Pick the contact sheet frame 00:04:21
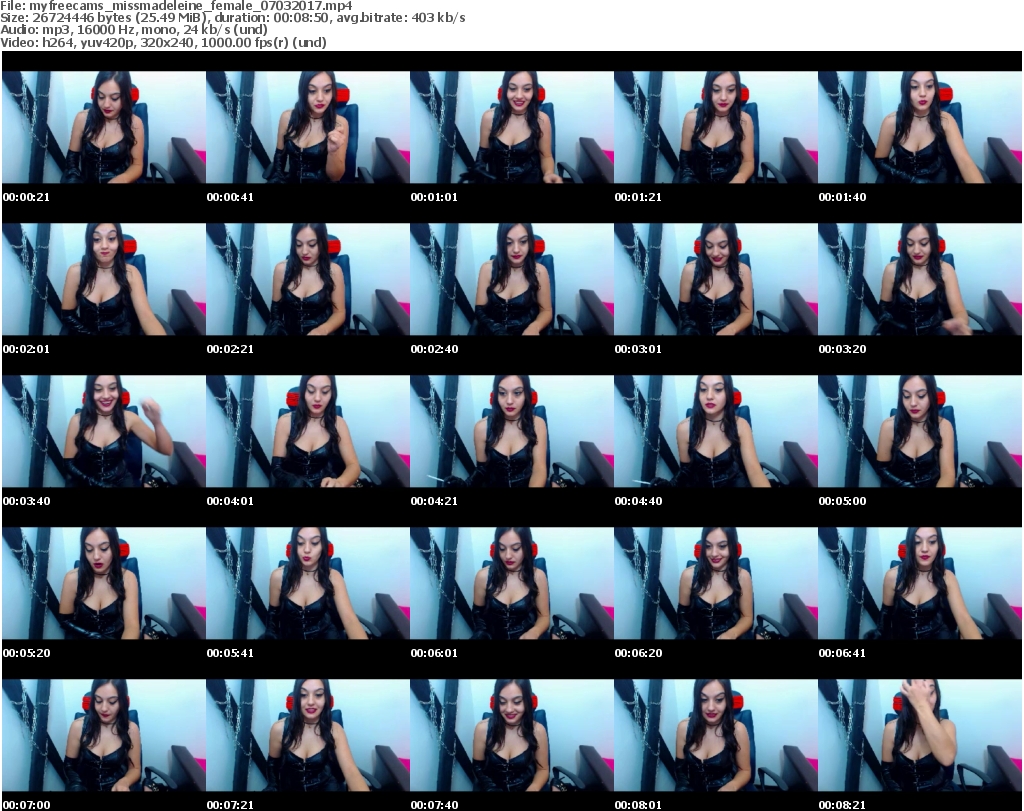The width and height of the screenshot is (1024, 811). pos(512,432)
